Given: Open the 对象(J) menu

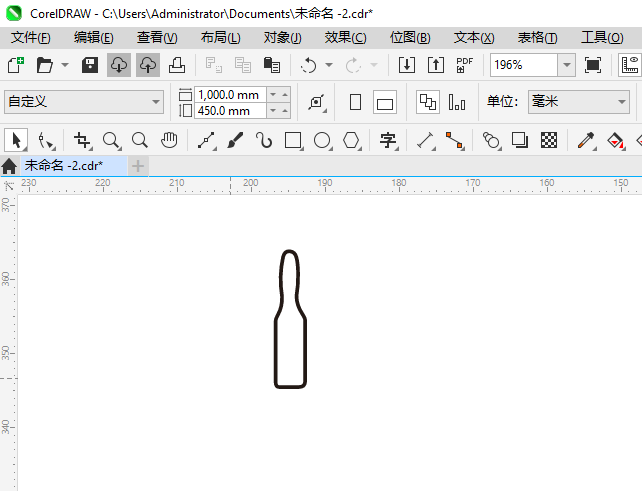Looking at the screenshot, I should 283,38.
